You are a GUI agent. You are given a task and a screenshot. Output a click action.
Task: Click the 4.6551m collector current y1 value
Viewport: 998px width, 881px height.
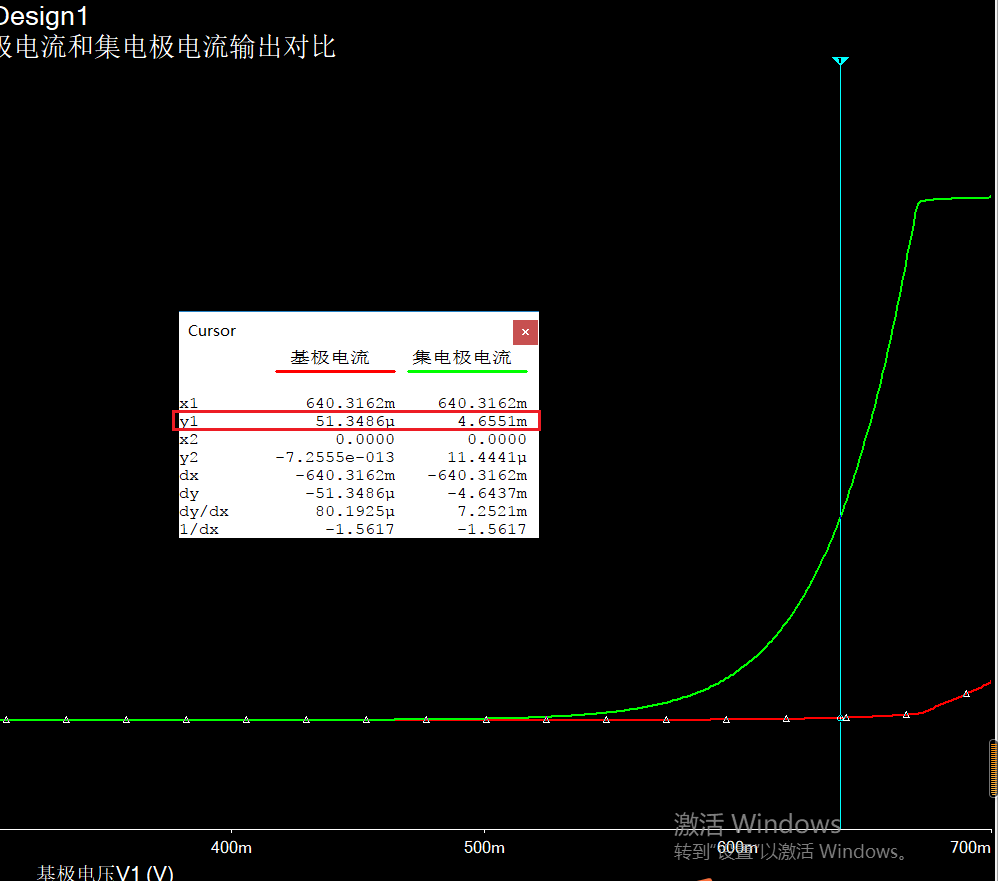492,421
